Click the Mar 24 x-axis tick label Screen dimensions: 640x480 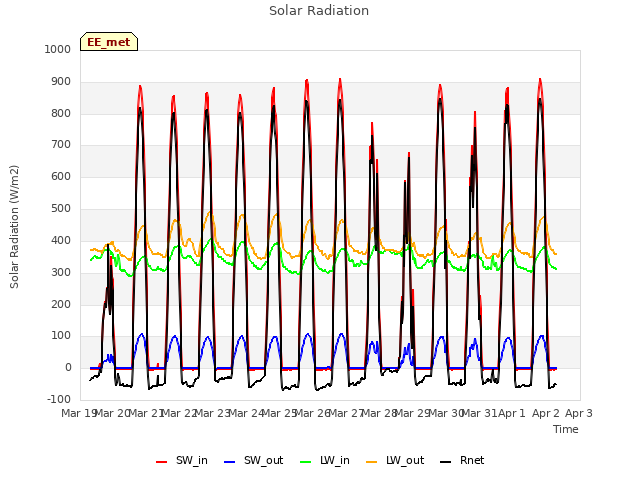click(x=247, y=413)
